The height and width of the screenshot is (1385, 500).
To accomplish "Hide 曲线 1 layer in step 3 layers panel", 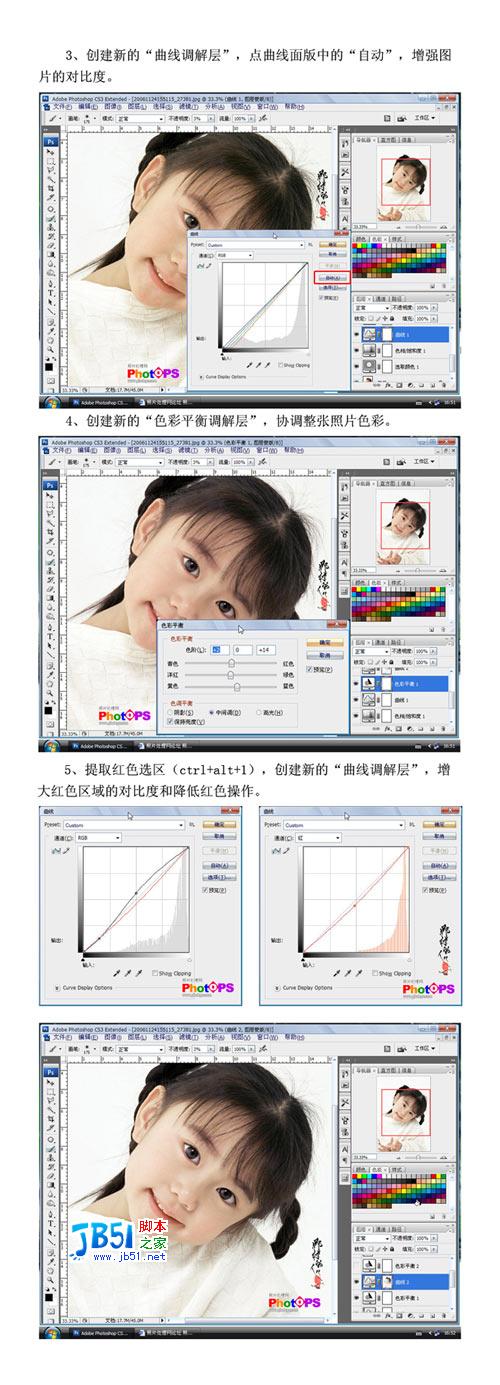I will [357, 334].
